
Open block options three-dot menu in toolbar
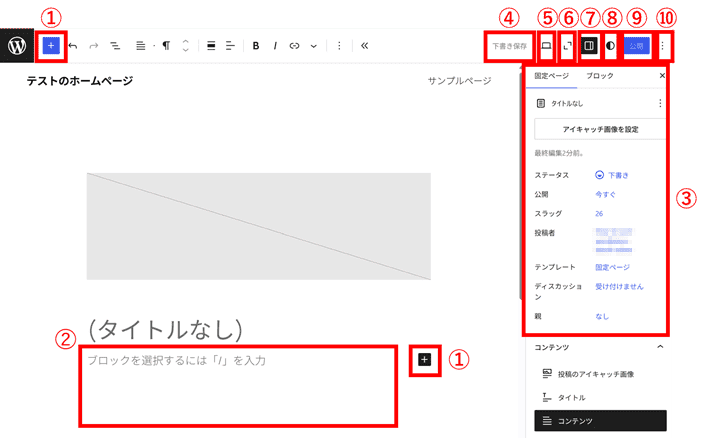(x=339, y=46)
